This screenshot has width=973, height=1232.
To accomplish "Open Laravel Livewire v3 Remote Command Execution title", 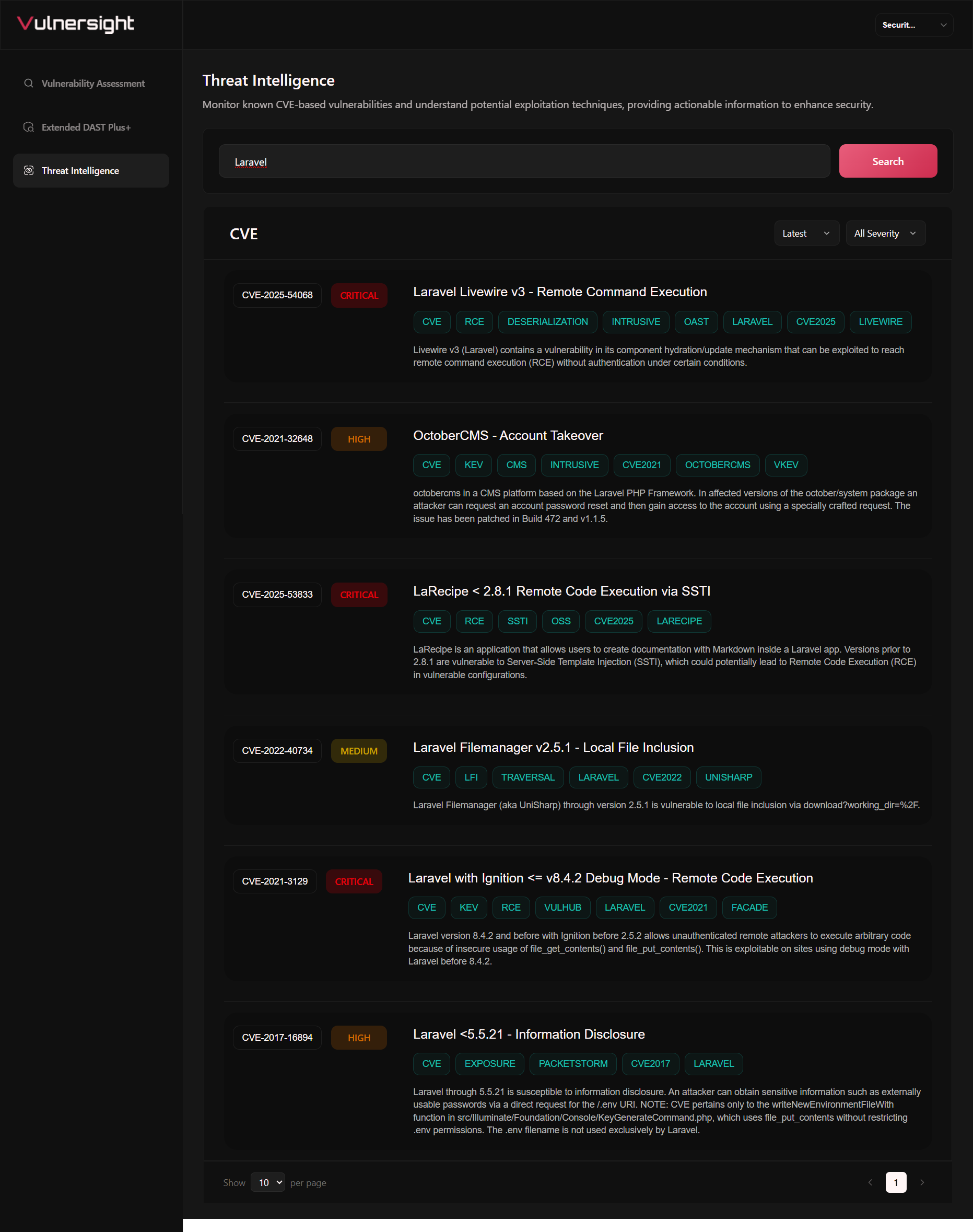I will 560,292.
